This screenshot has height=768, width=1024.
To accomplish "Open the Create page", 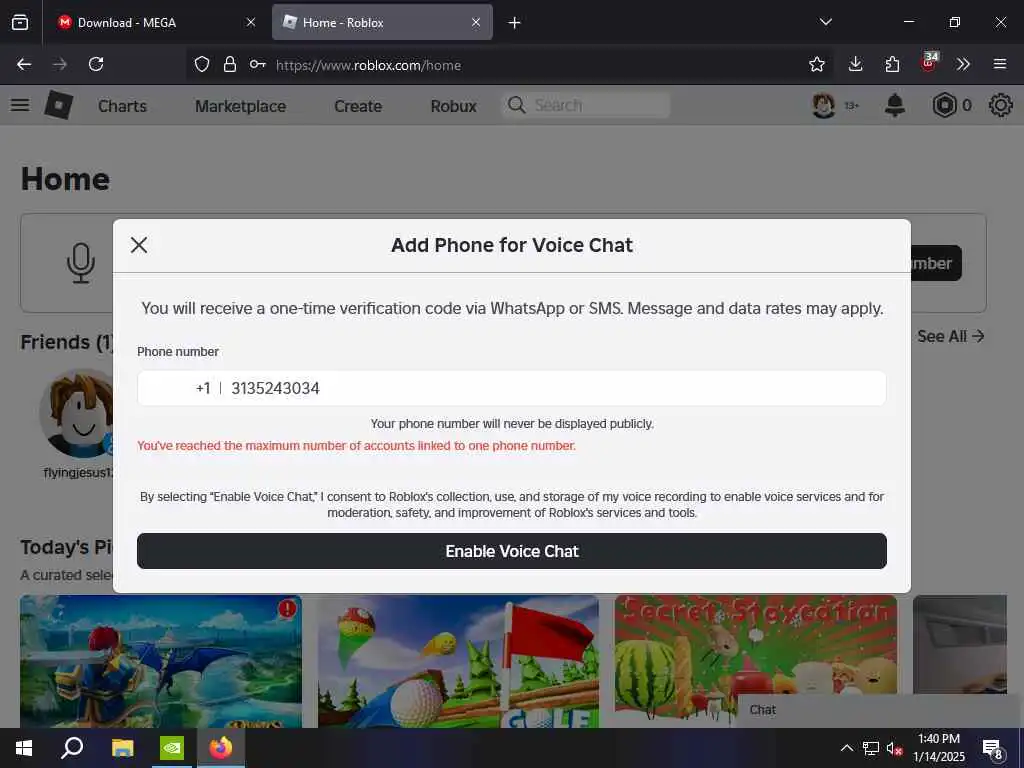I will coord(358,106).
